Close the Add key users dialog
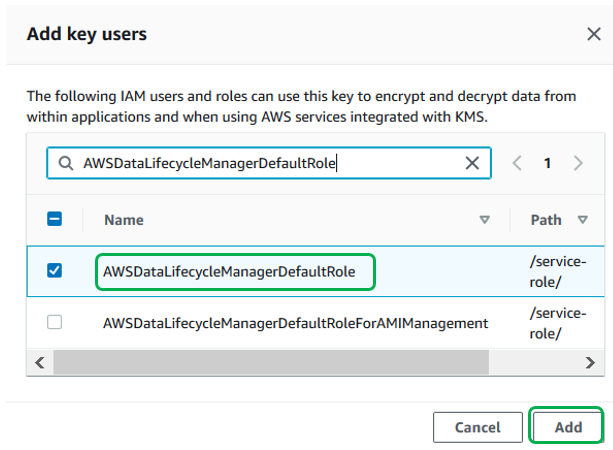 pyautogui.click(x=593, y=34)
